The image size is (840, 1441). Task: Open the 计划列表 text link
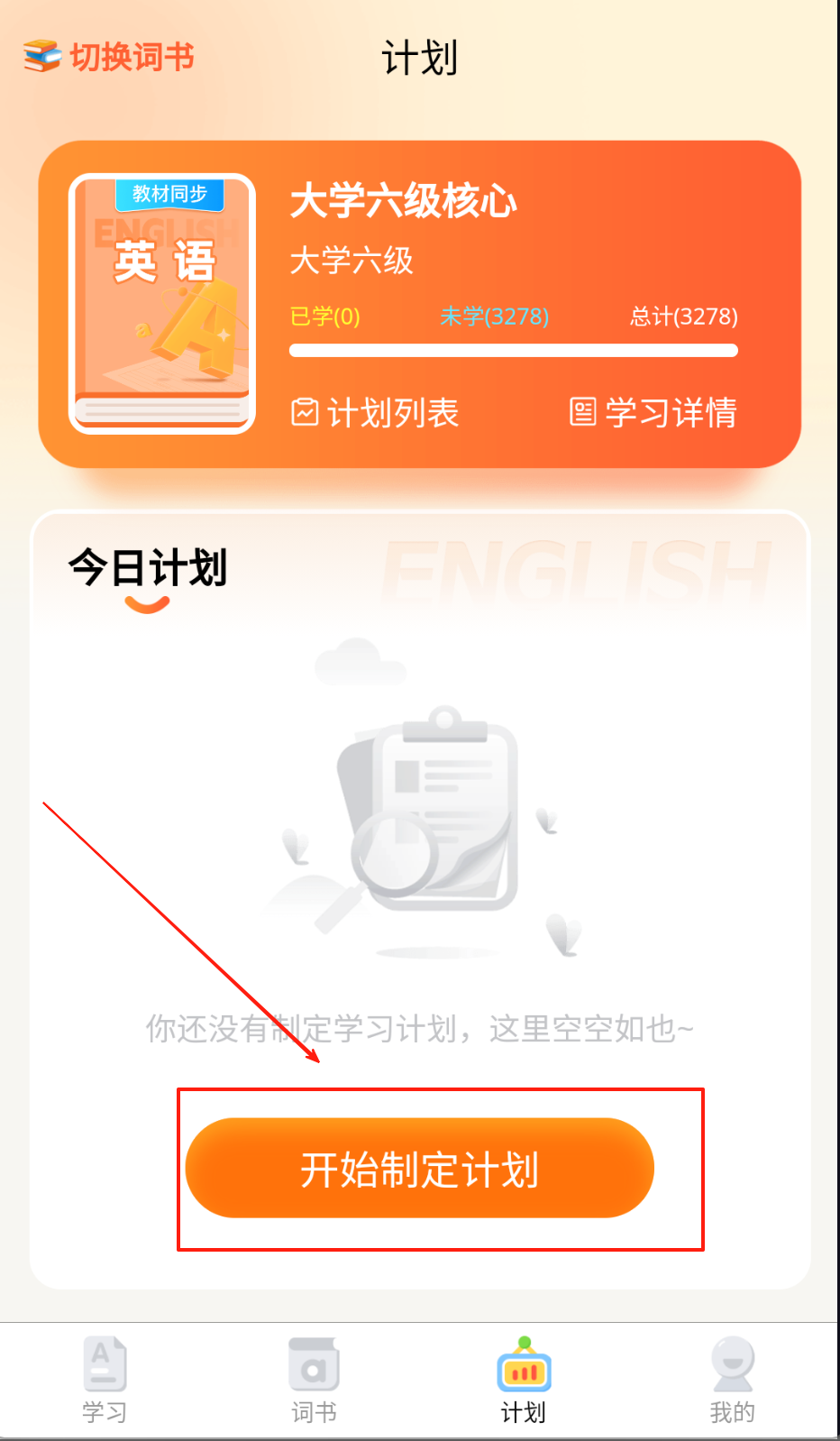tap(393, 413)
